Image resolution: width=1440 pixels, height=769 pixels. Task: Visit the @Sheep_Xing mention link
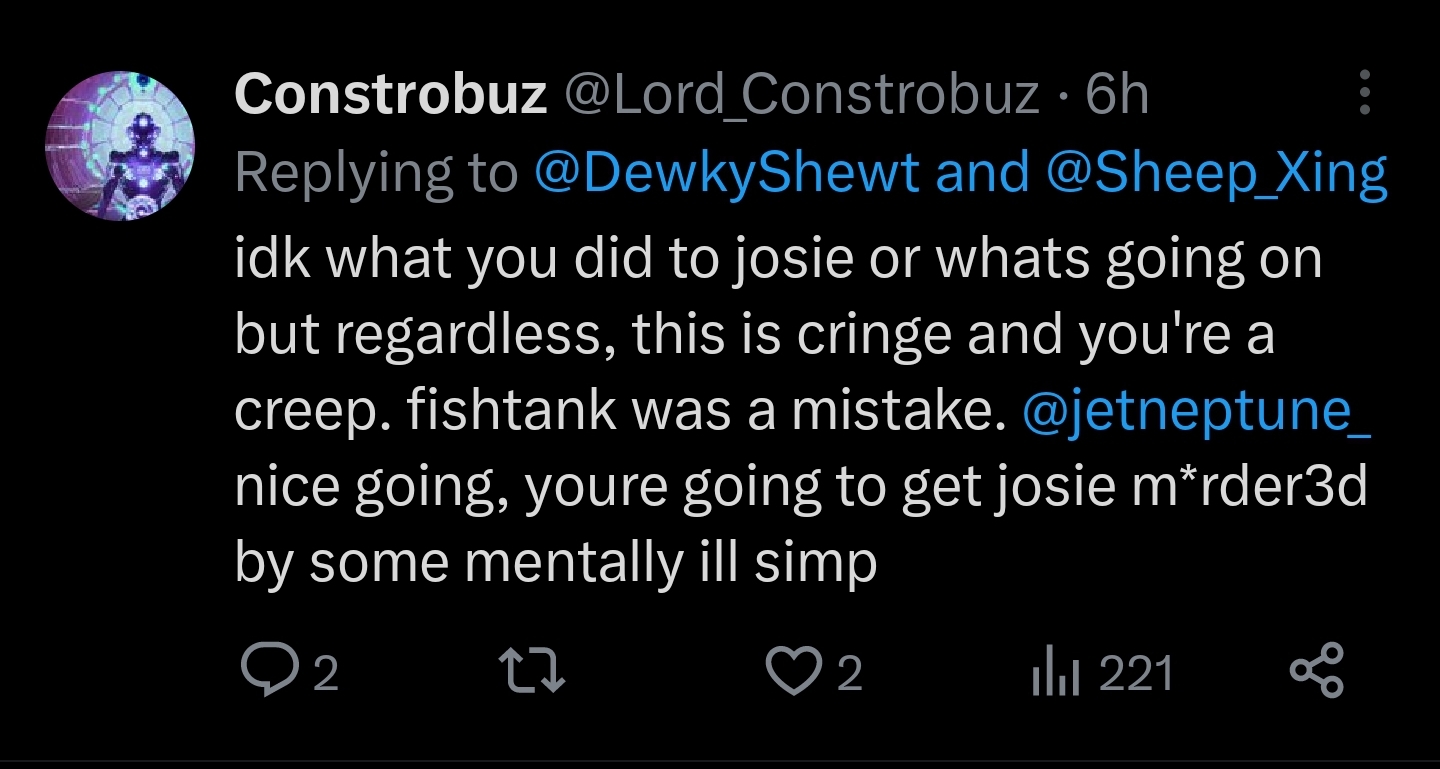click(x=1217, y=173)
